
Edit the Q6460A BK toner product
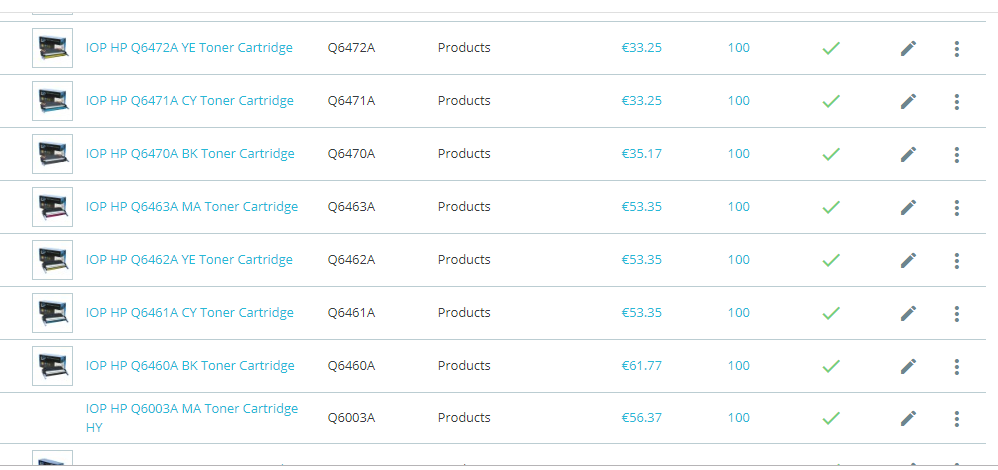[908, 366]
